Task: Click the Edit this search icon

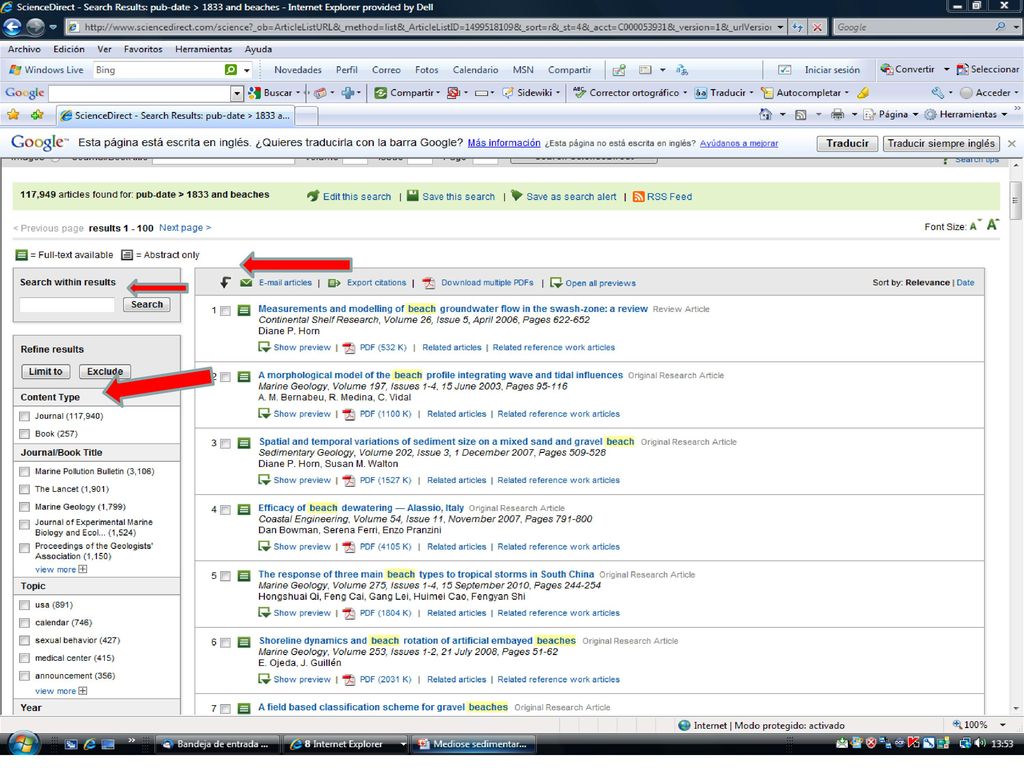Action: click(x=313, y=195)
